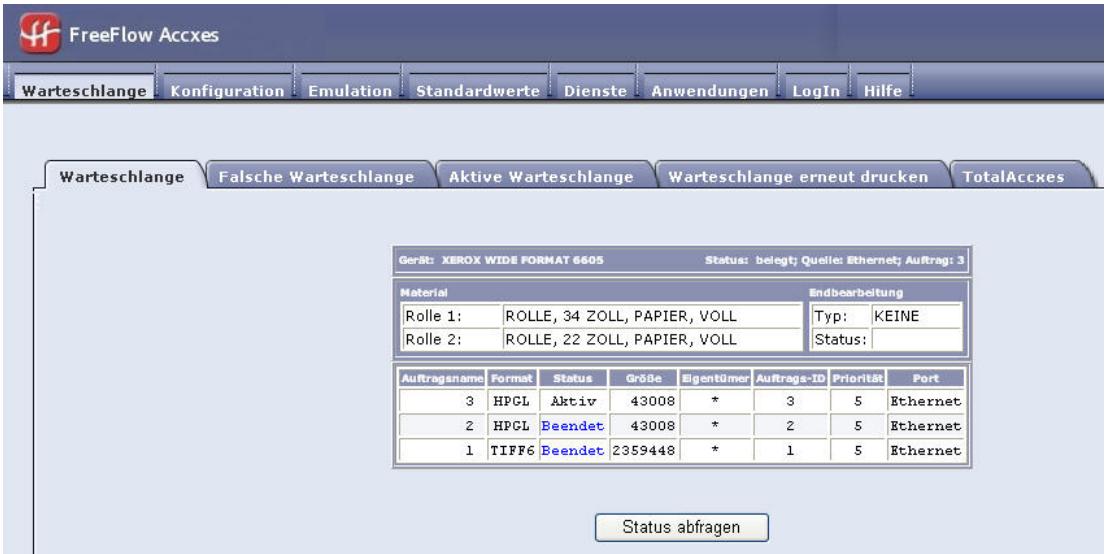Click the Typ: label under Endbearbeitung
1106x554 pixels.
point(831,316)
